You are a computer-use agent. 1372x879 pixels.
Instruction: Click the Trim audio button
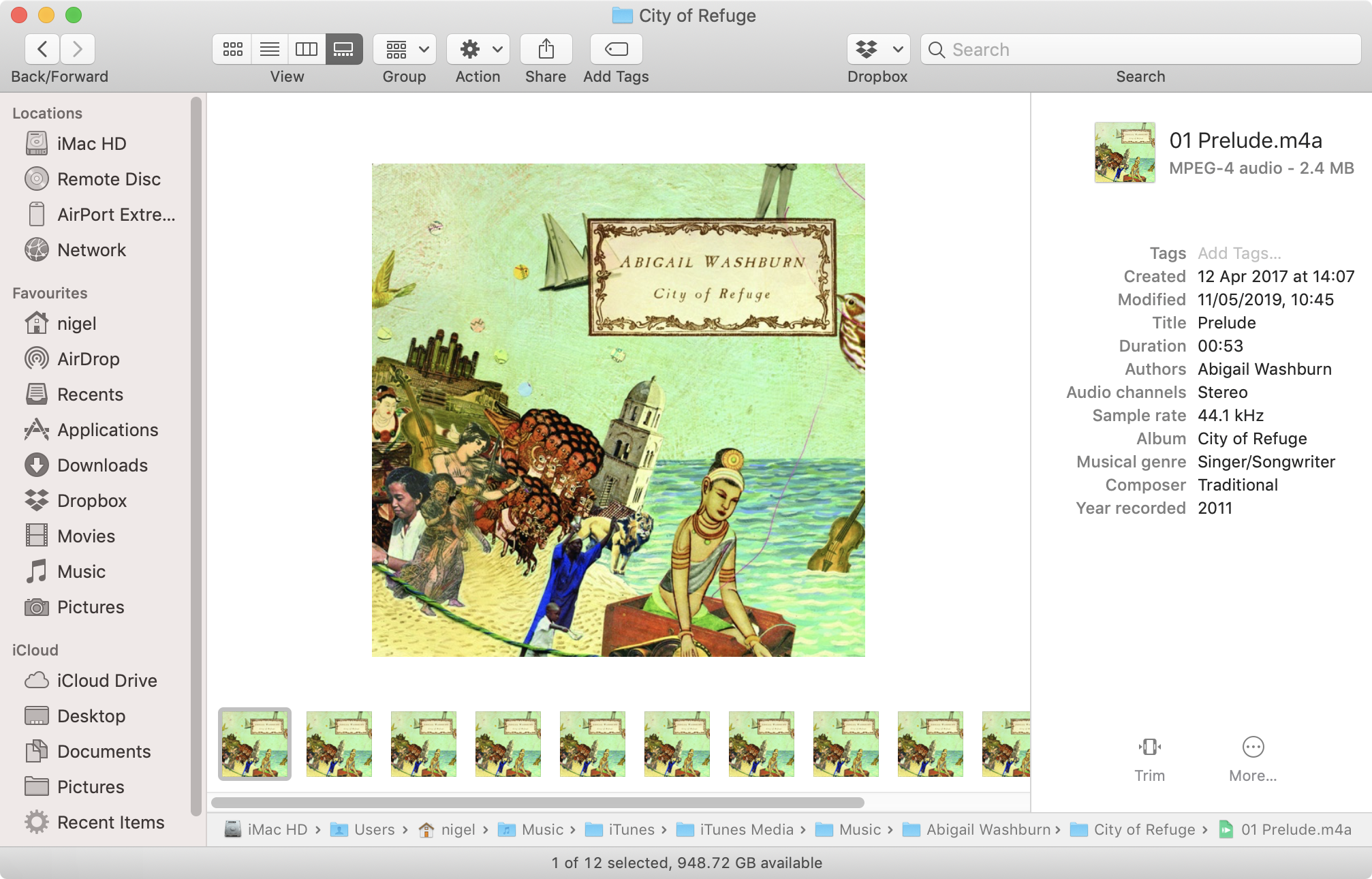pyautogui.click(x=1149, y=759)
